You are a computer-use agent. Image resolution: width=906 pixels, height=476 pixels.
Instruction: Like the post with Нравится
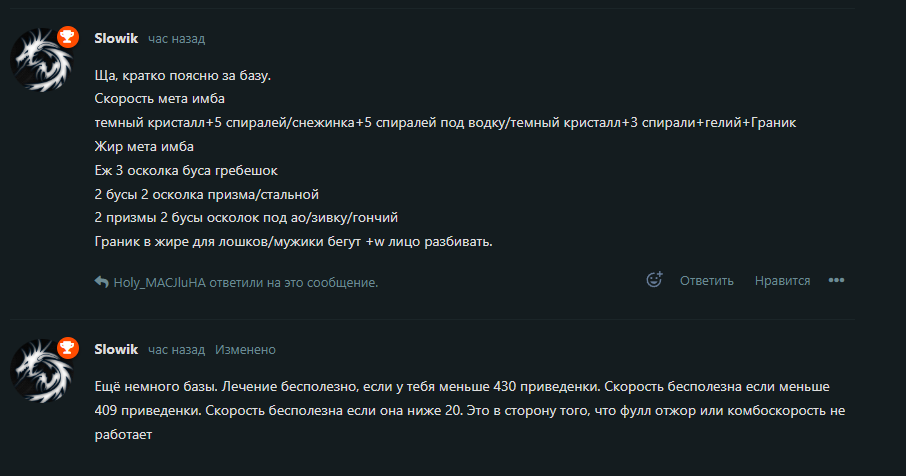(782, 281)
